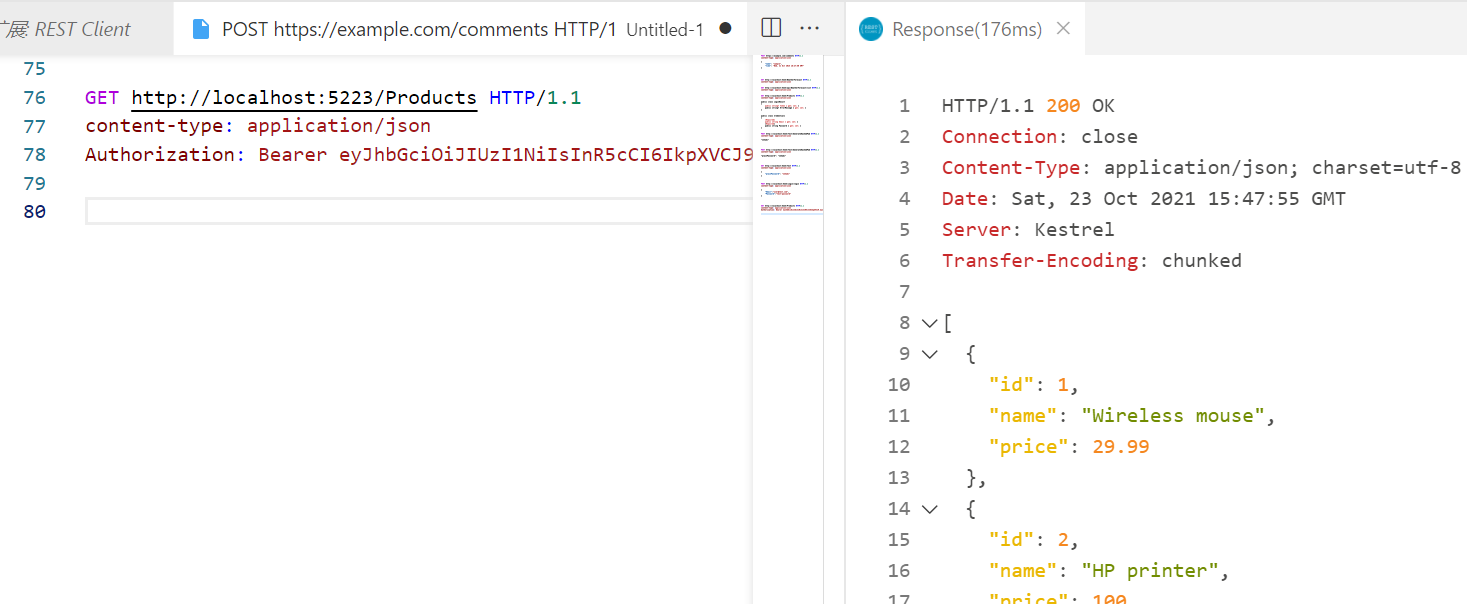Viewport: 1467px width, 604px height.
Task: Collapse the first product object at line 9
Action: point(929,354)
